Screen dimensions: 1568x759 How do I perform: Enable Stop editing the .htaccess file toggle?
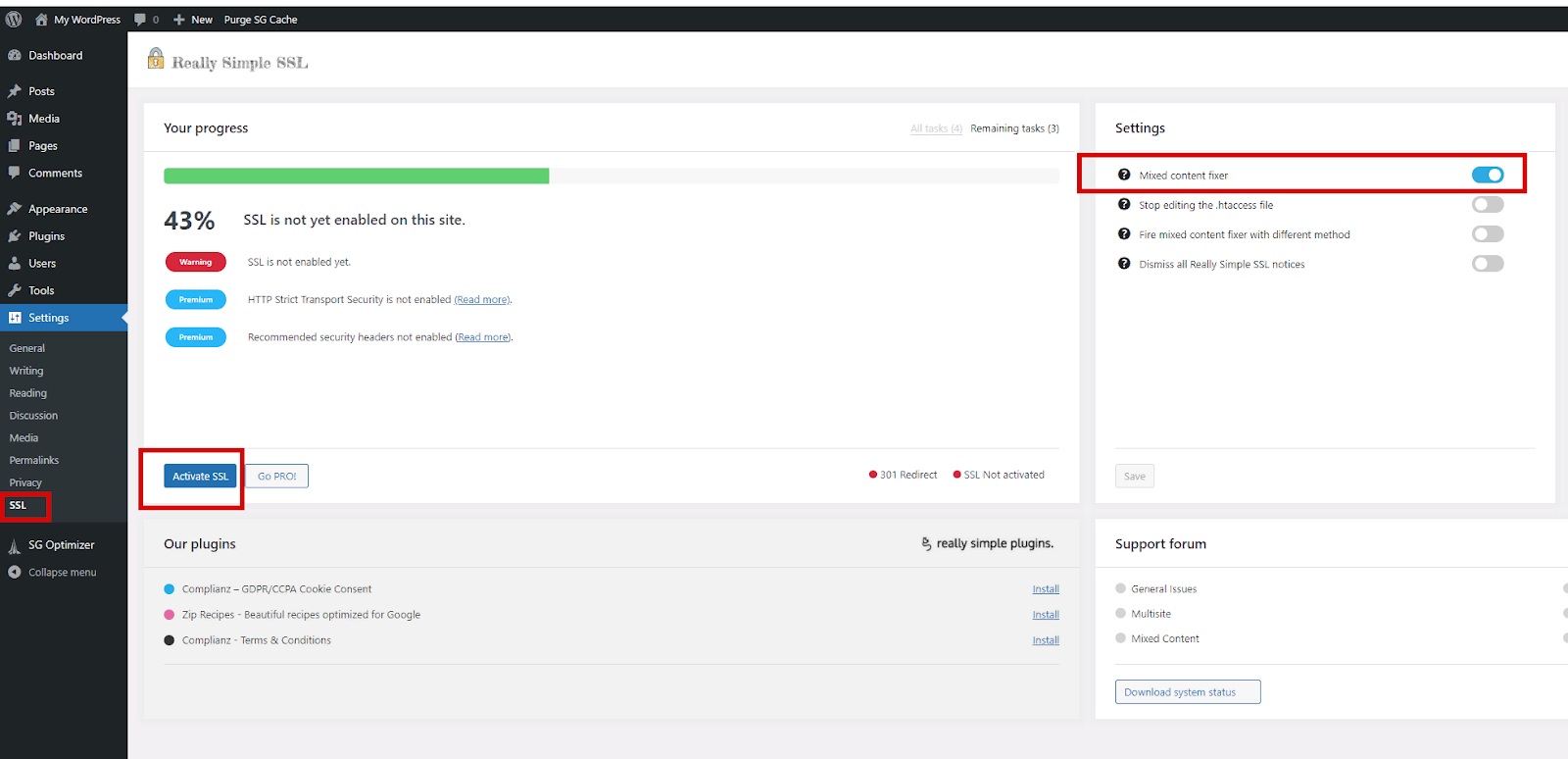pyautogui.click(x=1488, y=204)
